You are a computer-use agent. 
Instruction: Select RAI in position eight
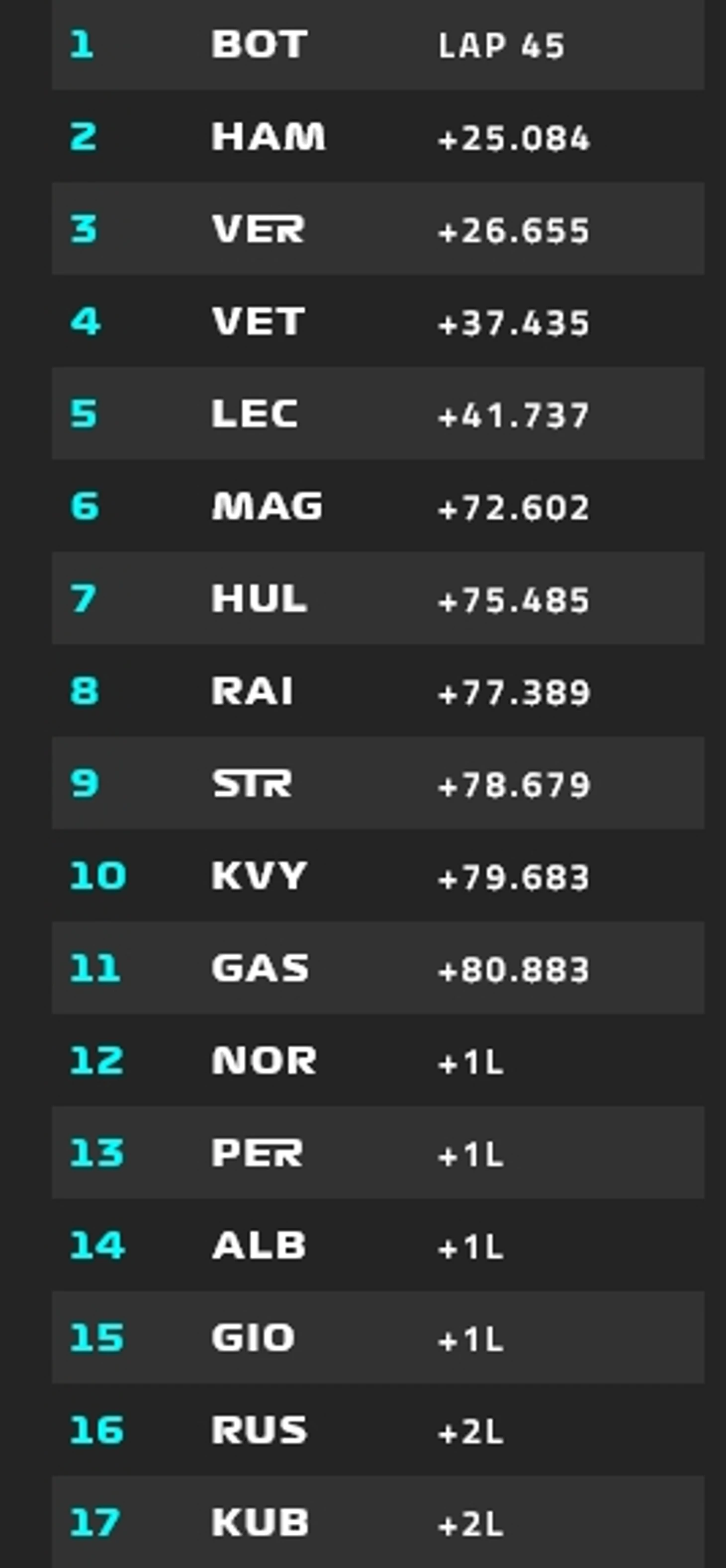point(252,691)
